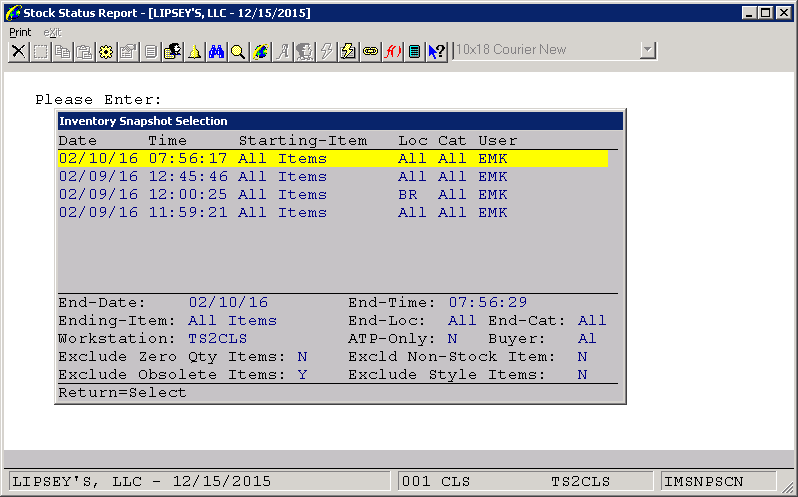Click the blue binoculars find icon
The width and height of the screenshot is (798, 497).
pyautogui.click(x=216, y=51)
